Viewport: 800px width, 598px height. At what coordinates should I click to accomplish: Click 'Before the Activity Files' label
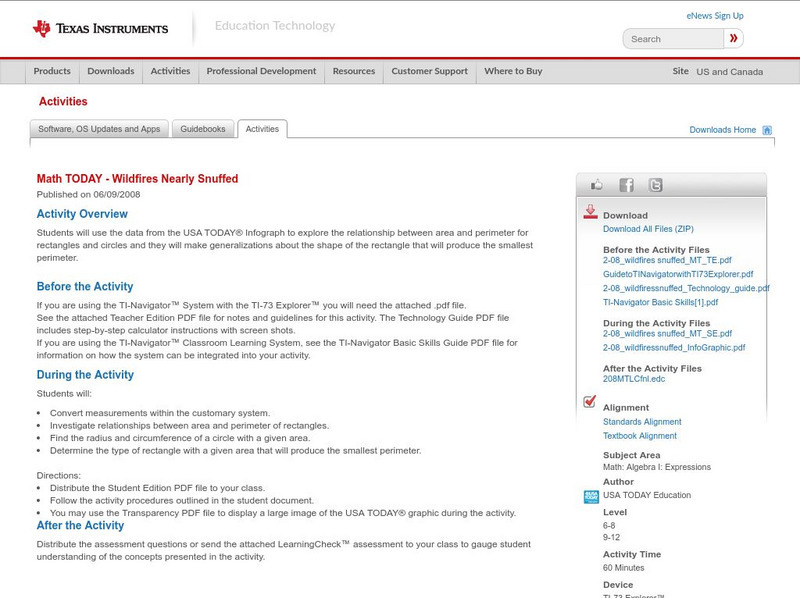pos(656,250)
